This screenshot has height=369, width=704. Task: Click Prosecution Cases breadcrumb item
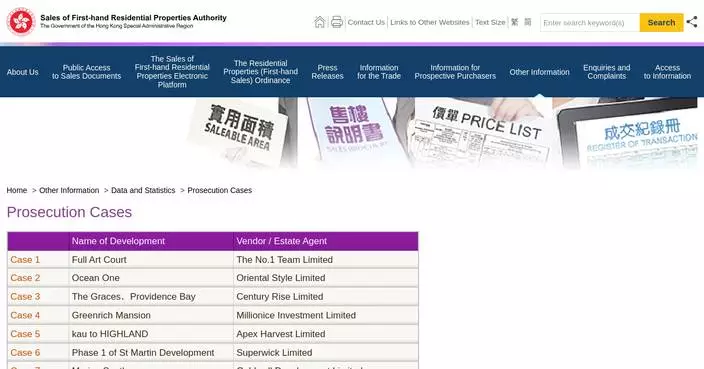(220, 190)
